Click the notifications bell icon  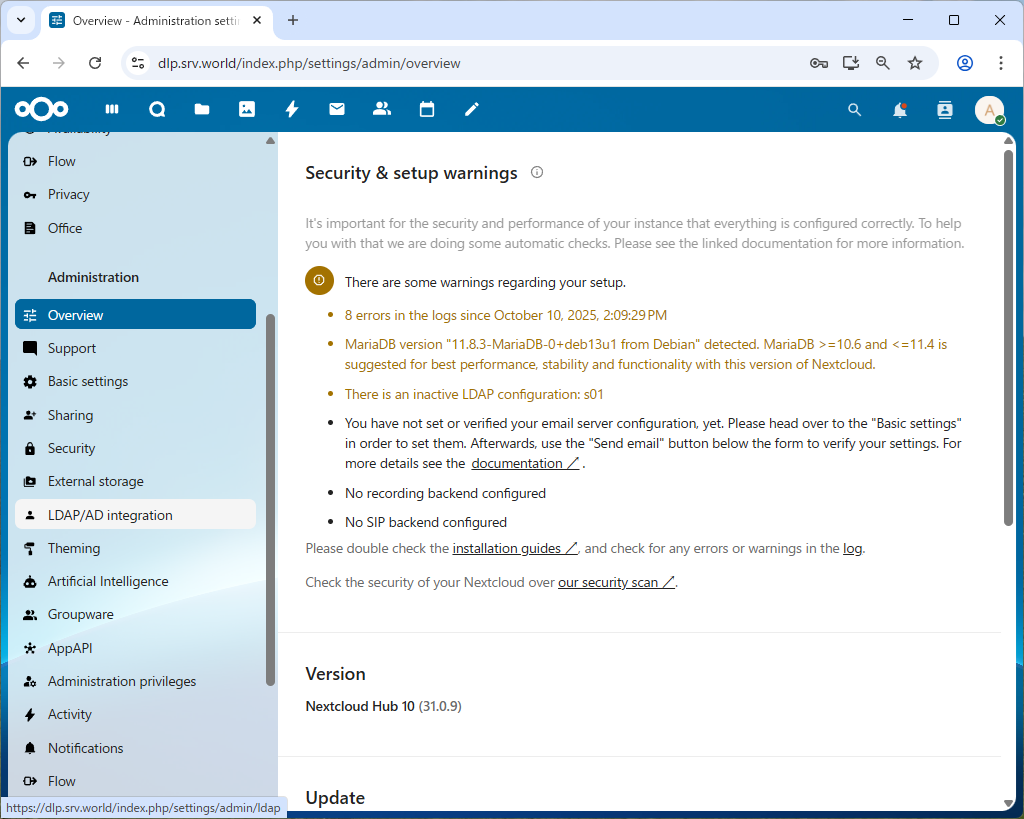coord(900,110)
